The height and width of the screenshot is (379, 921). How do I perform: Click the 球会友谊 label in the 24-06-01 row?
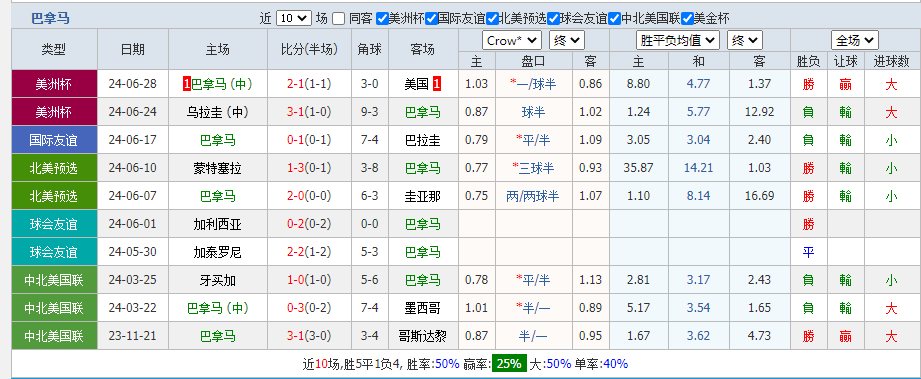(x=53, y=224)
